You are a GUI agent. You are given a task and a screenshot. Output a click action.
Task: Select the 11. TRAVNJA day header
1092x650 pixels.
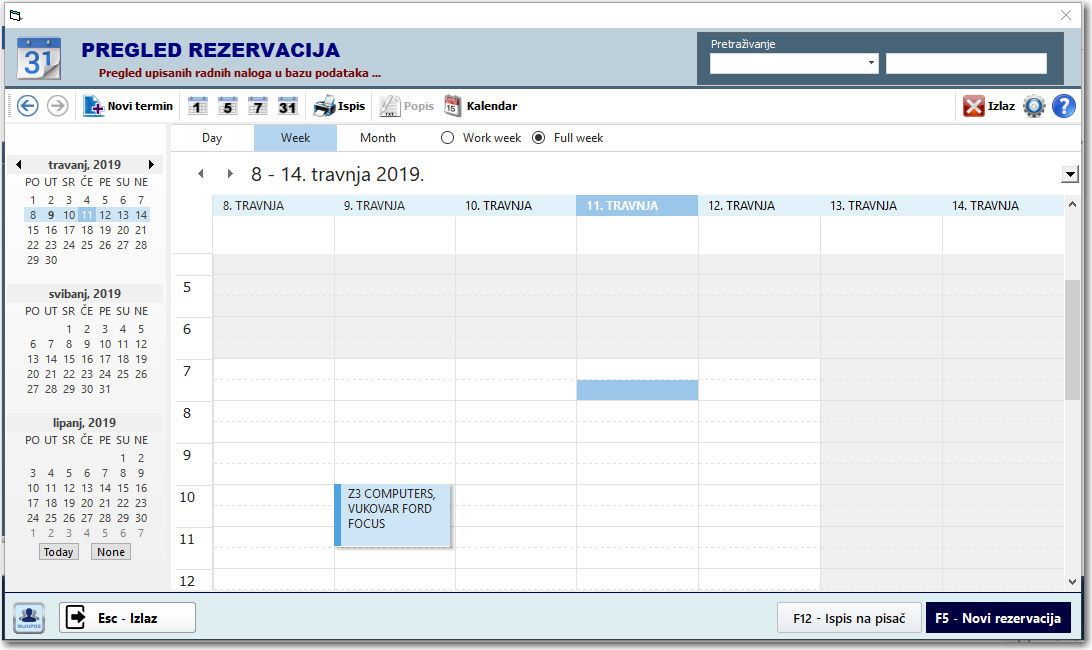pos(637,206)
